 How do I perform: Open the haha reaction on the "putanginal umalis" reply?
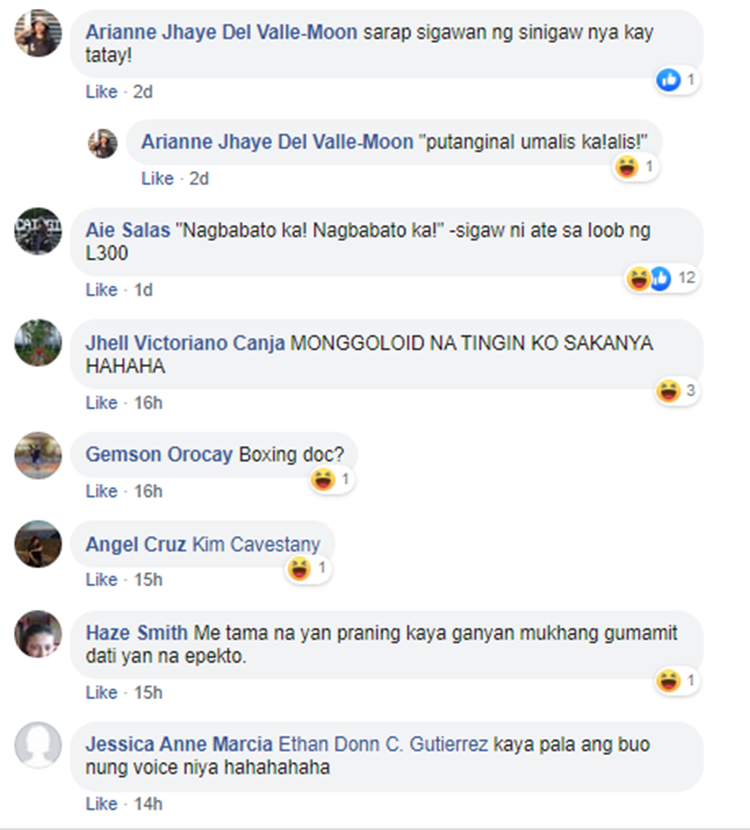coord(627,167)
